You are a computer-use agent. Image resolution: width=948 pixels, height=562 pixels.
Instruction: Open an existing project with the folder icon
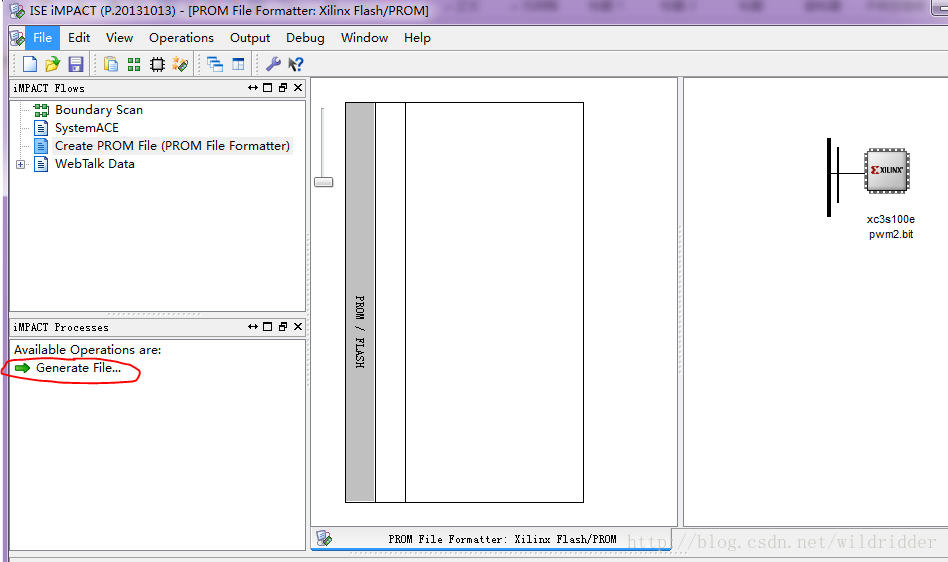pos(53,64)
